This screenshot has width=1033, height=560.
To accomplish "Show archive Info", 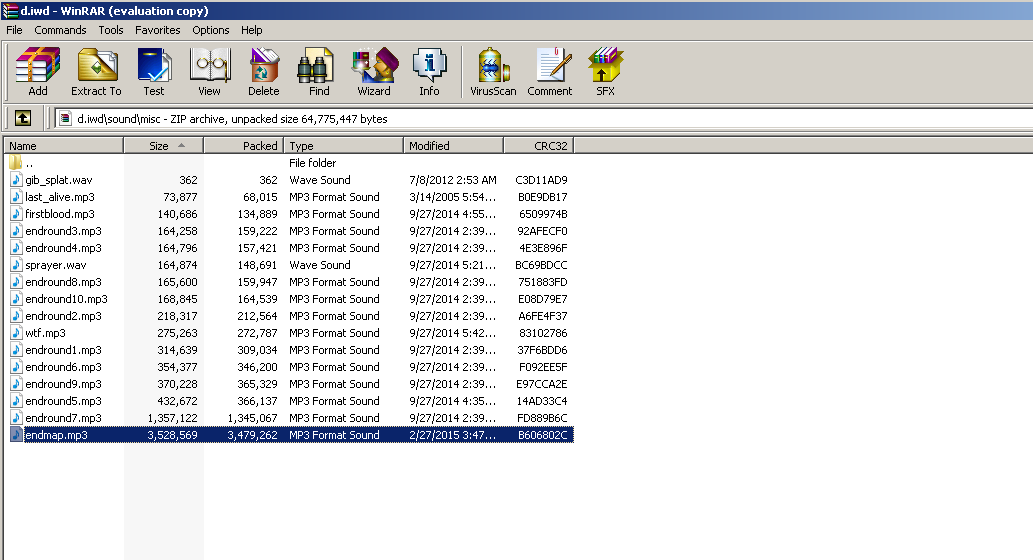I will 429,72.
